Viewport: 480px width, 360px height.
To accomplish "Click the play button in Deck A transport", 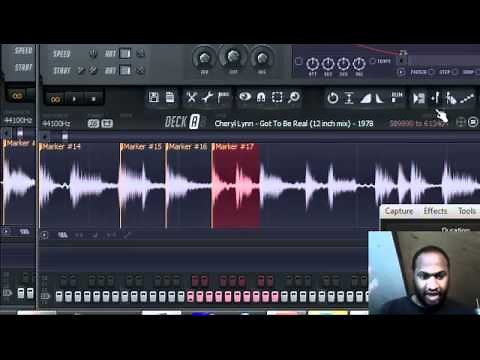I will tap(74, 99).
